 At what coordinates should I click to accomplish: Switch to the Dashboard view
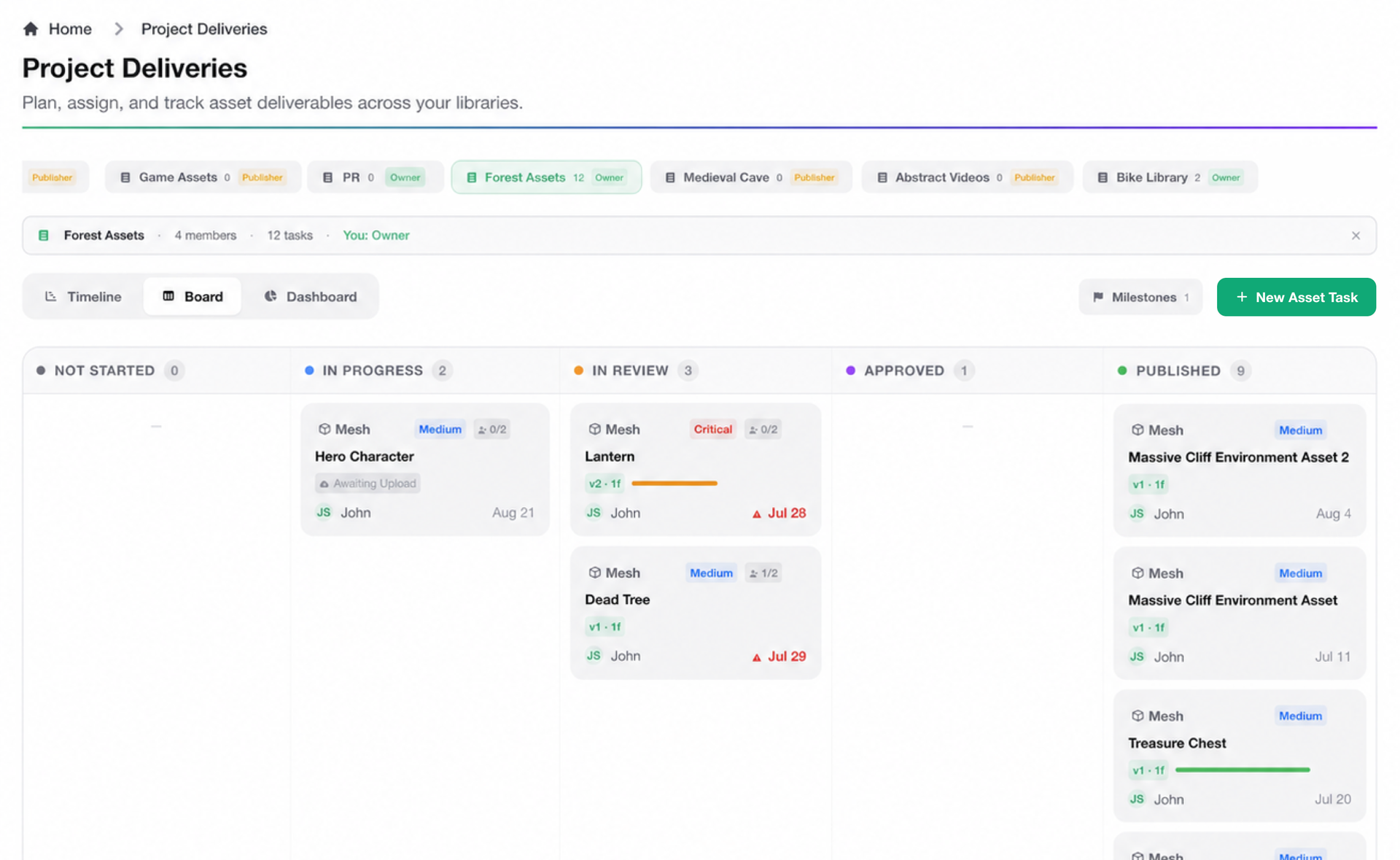tap(311, 296)
